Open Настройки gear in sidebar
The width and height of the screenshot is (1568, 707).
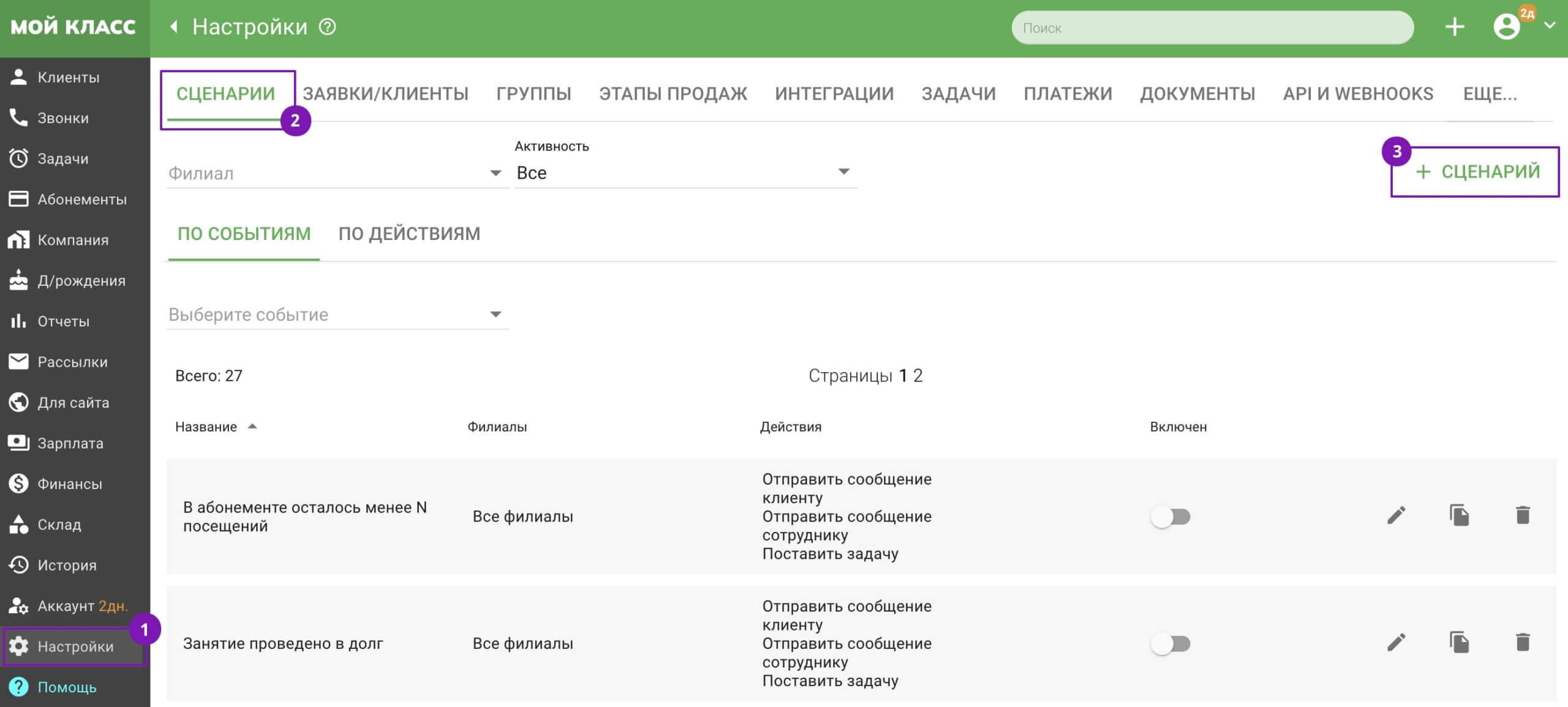pos(75,646)
